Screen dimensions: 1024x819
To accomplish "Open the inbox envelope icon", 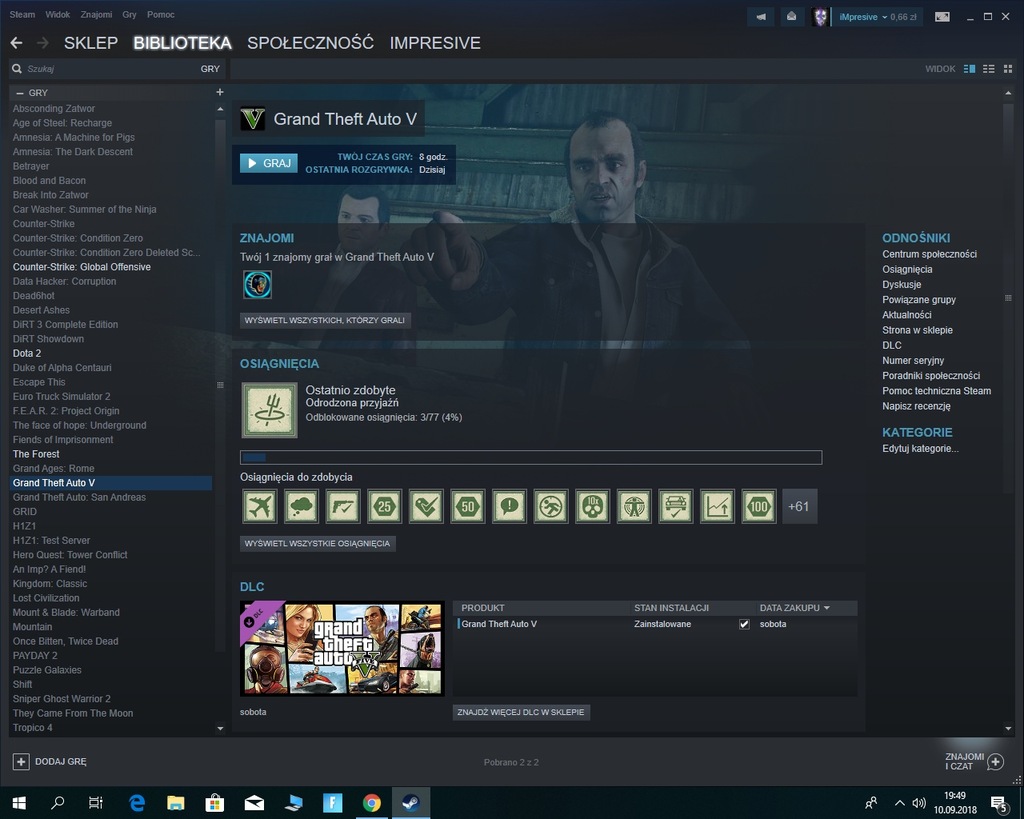I will (x=791, y=17).
